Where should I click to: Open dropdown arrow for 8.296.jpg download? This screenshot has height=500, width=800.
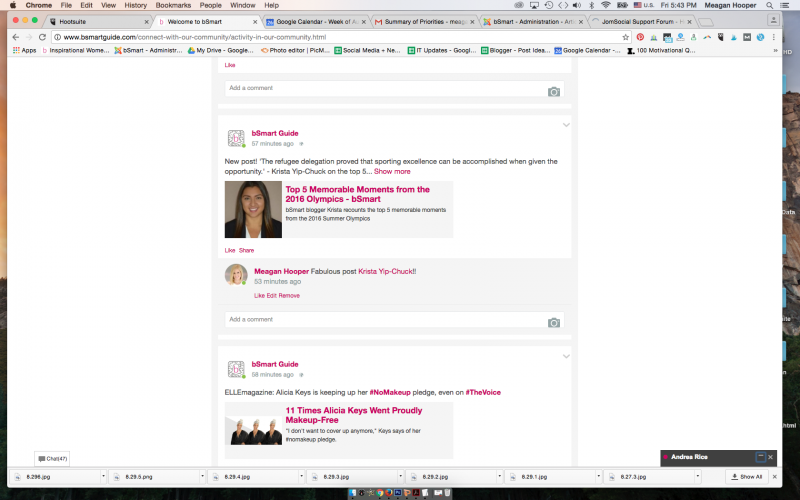[x=103, y=477]
